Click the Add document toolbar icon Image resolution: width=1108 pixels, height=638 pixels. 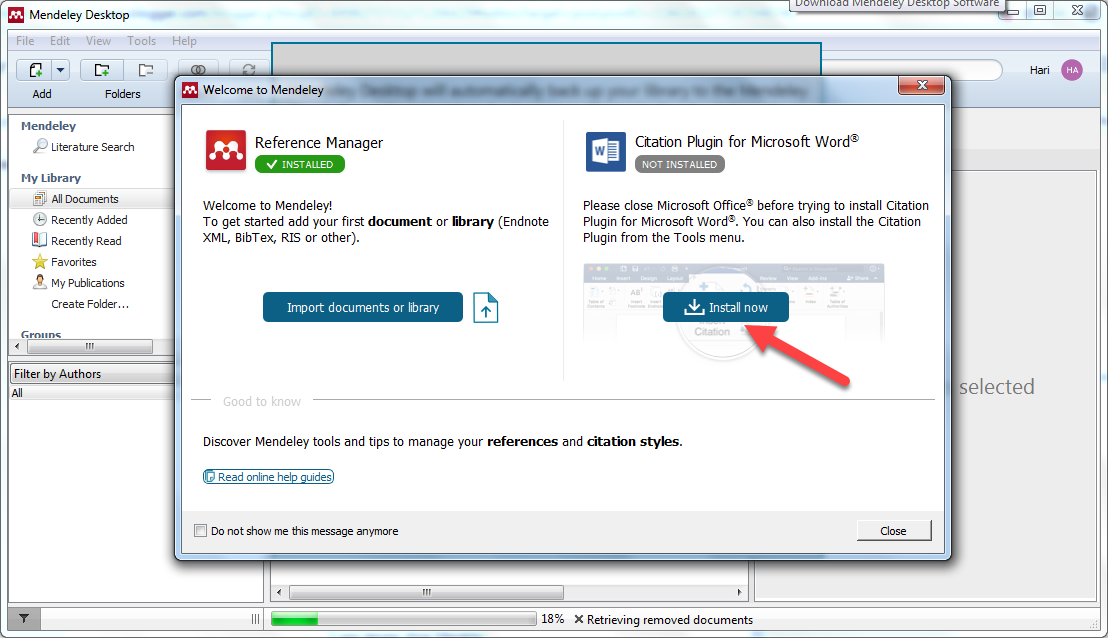[x=35, y=70]
